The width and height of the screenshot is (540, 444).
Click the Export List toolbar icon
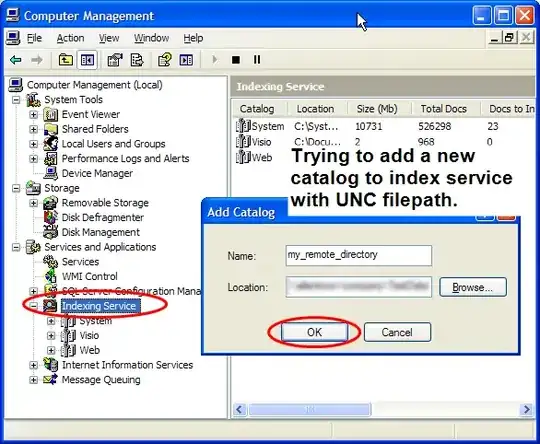[137, 60]
